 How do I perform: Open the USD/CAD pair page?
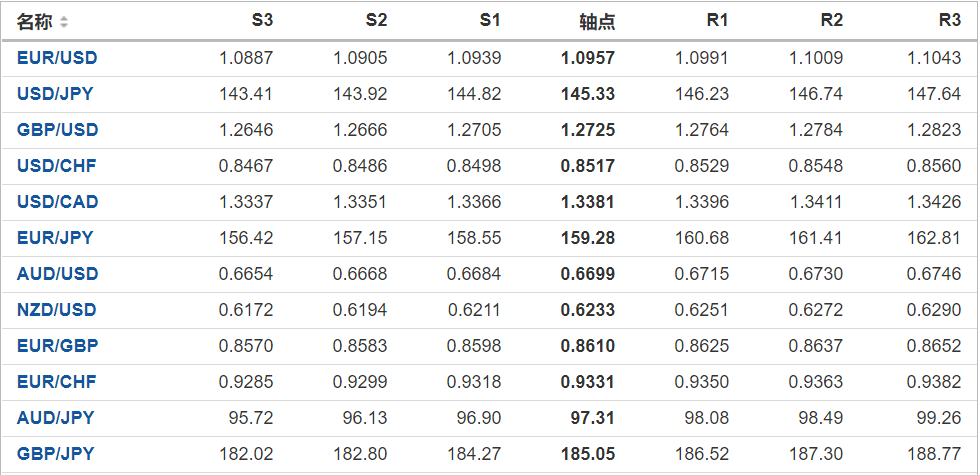pos(57,202)
